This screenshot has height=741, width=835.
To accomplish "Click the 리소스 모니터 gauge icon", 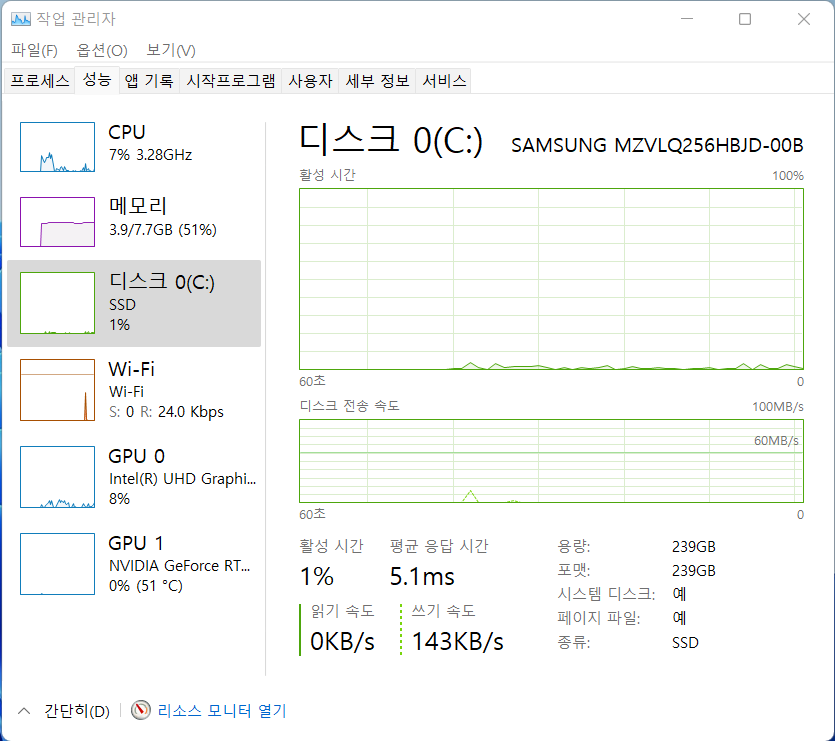I will pyautogui.click(x=141, y=711).
